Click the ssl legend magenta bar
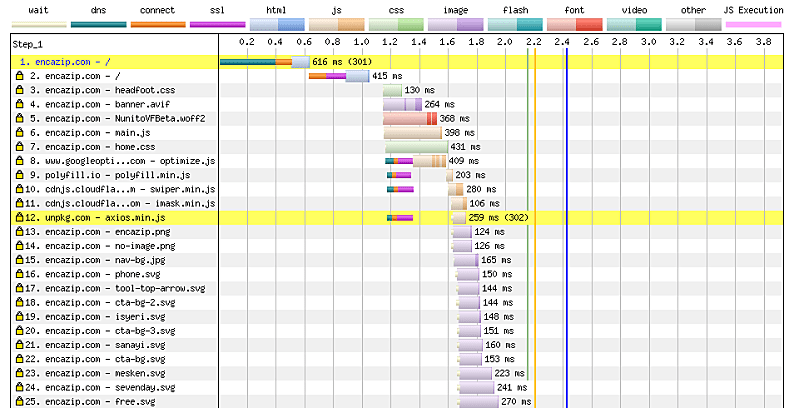Screen dimensions: 789x408 pyautogui.click(x=218, y=25)
